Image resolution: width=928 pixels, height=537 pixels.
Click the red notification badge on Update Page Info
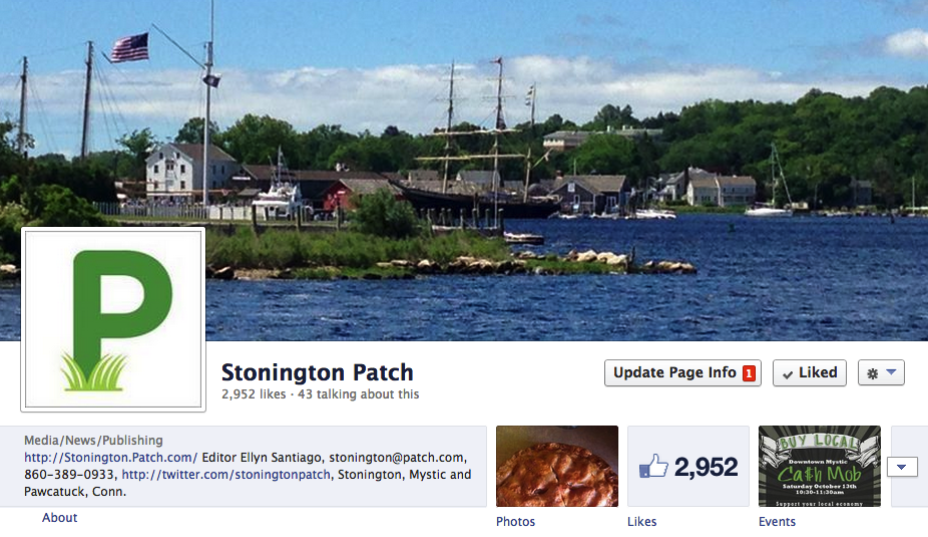(749, 374)
